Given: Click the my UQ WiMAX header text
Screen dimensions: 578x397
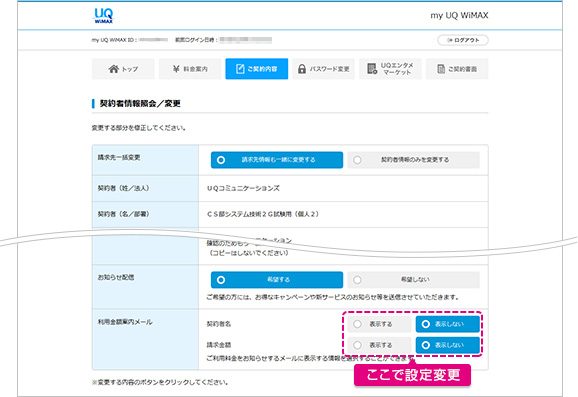Looking at the screenshot, I should coord(459,15).
